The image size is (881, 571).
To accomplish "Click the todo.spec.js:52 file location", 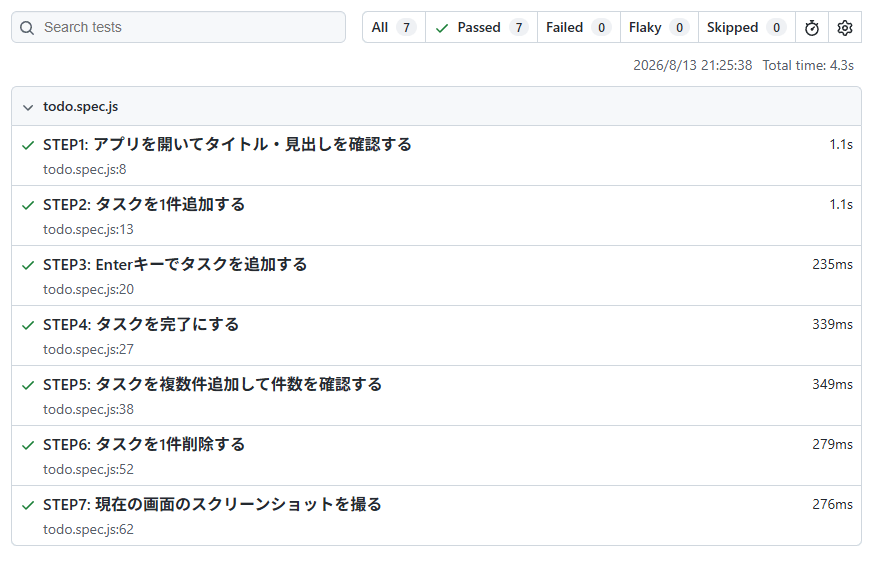I will [x=88, y=470].
